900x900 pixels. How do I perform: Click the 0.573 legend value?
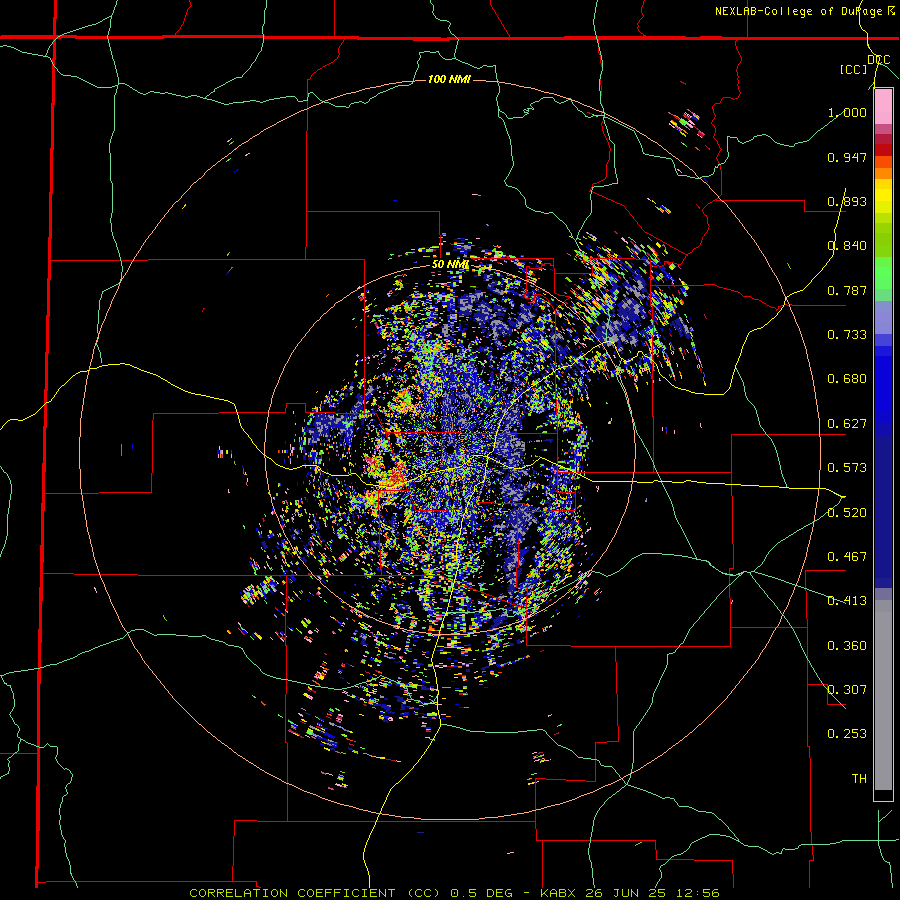point(847,468)
